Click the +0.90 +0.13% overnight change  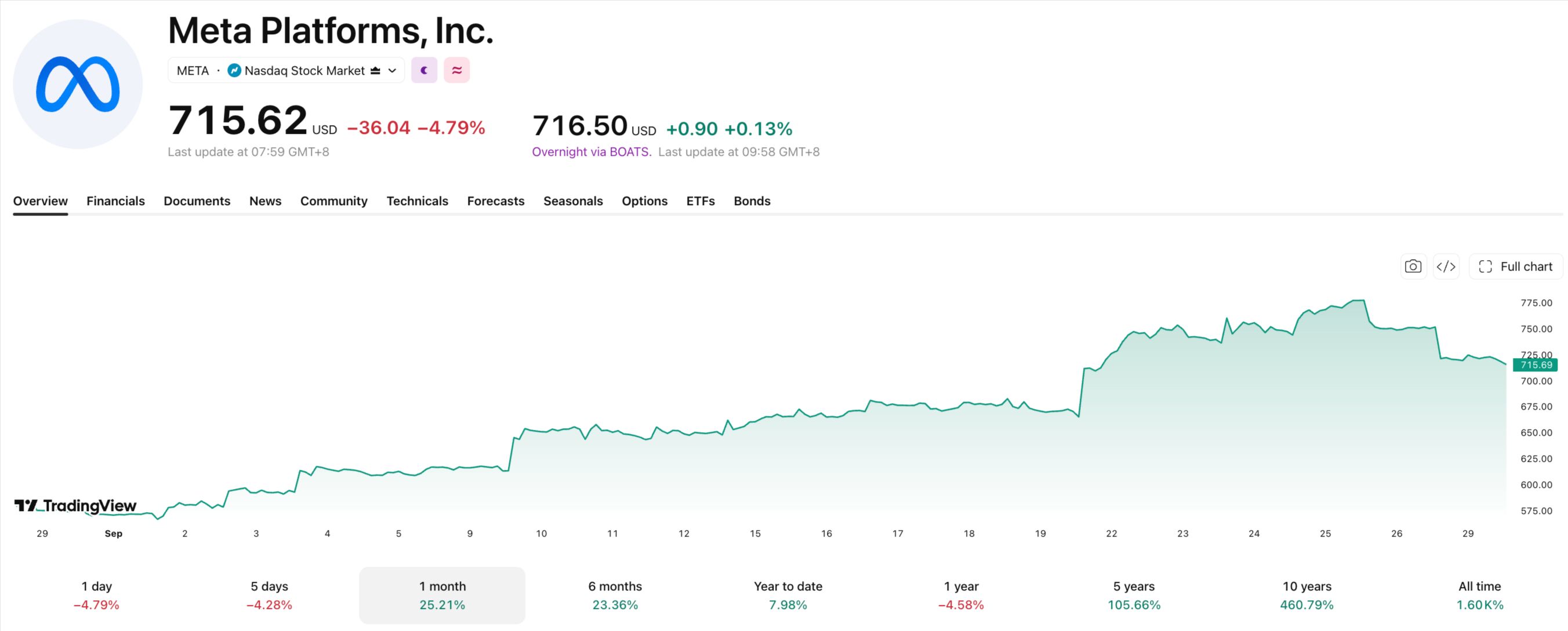tap(729, 129)
